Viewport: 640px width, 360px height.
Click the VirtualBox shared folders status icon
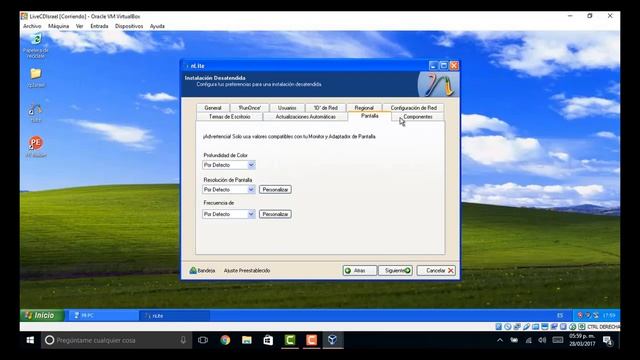click(x=535, y=327)
